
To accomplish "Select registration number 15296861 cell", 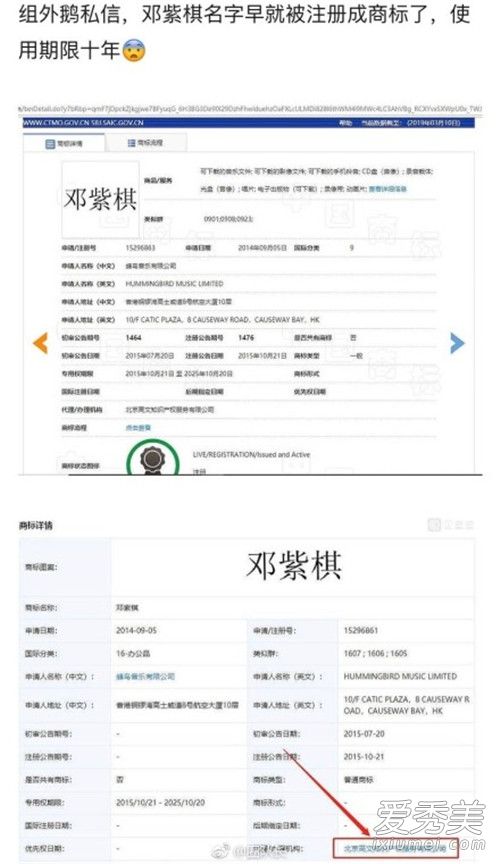I will click(361, 630).
